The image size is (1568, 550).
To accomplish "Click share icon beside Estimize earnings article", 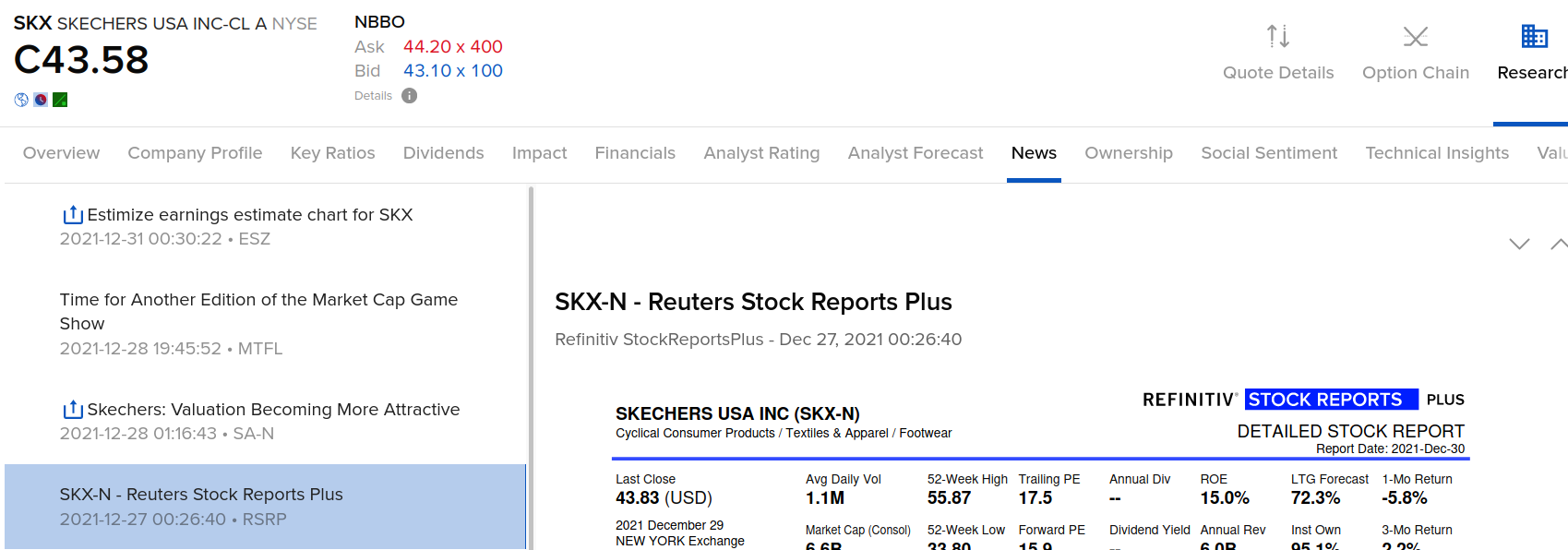I will (x=72, y=215).
